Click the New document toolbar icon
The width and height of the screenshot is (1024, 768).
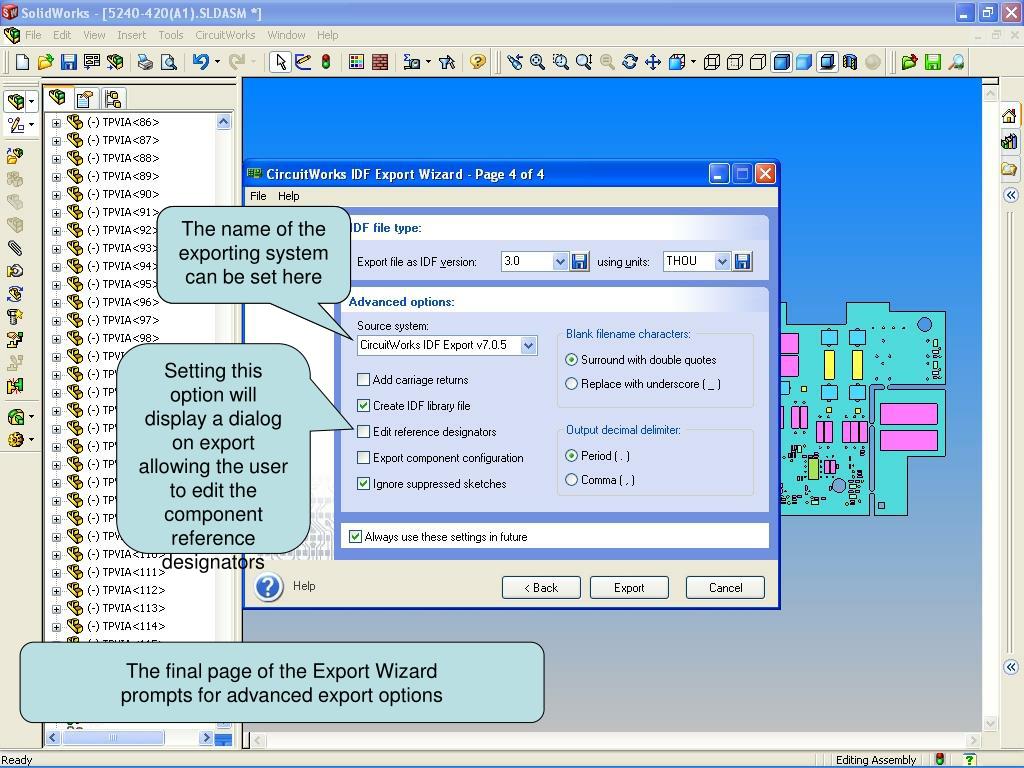click(22, 62)
